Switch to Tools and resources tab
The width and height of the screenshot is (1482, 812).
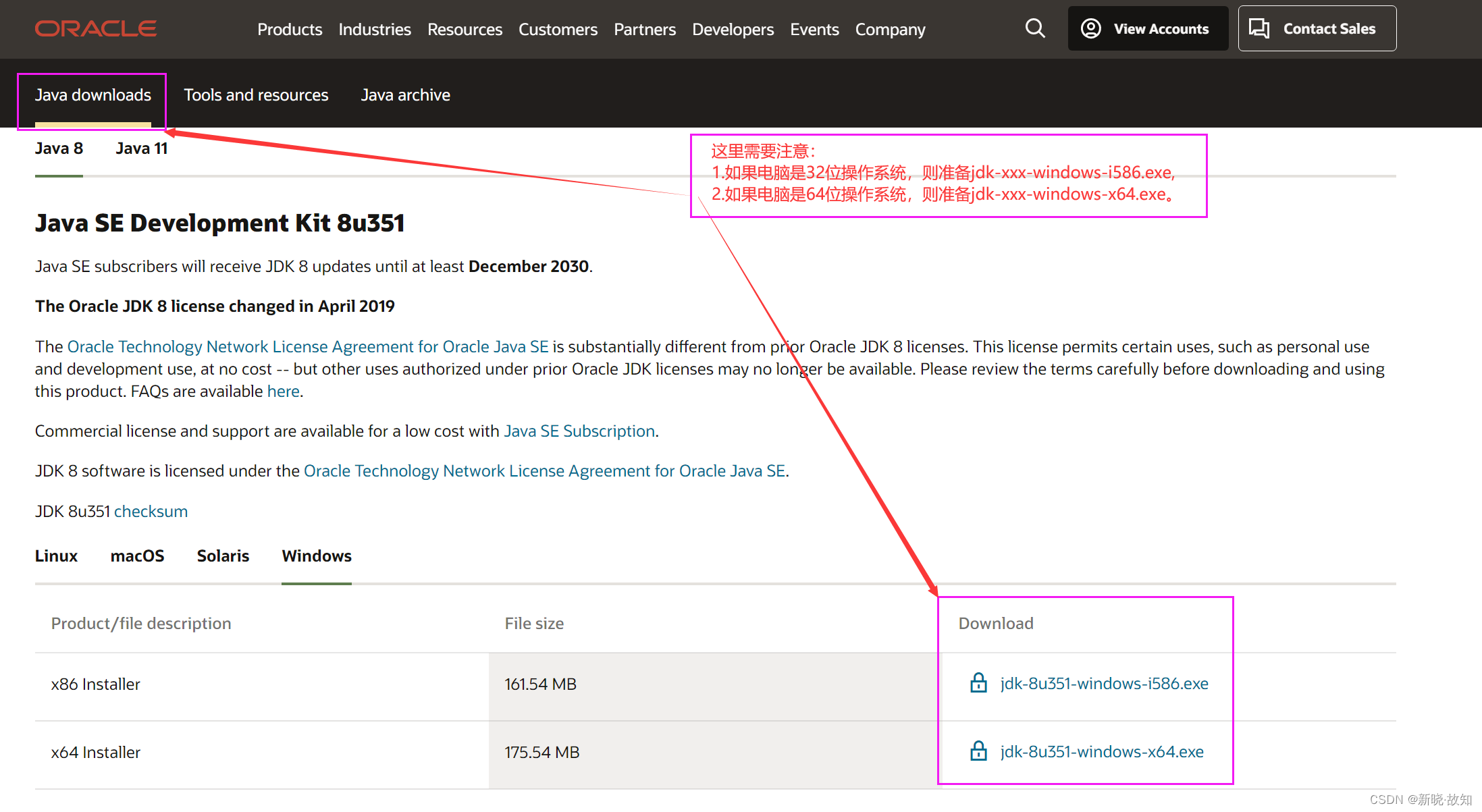[256, 95]
